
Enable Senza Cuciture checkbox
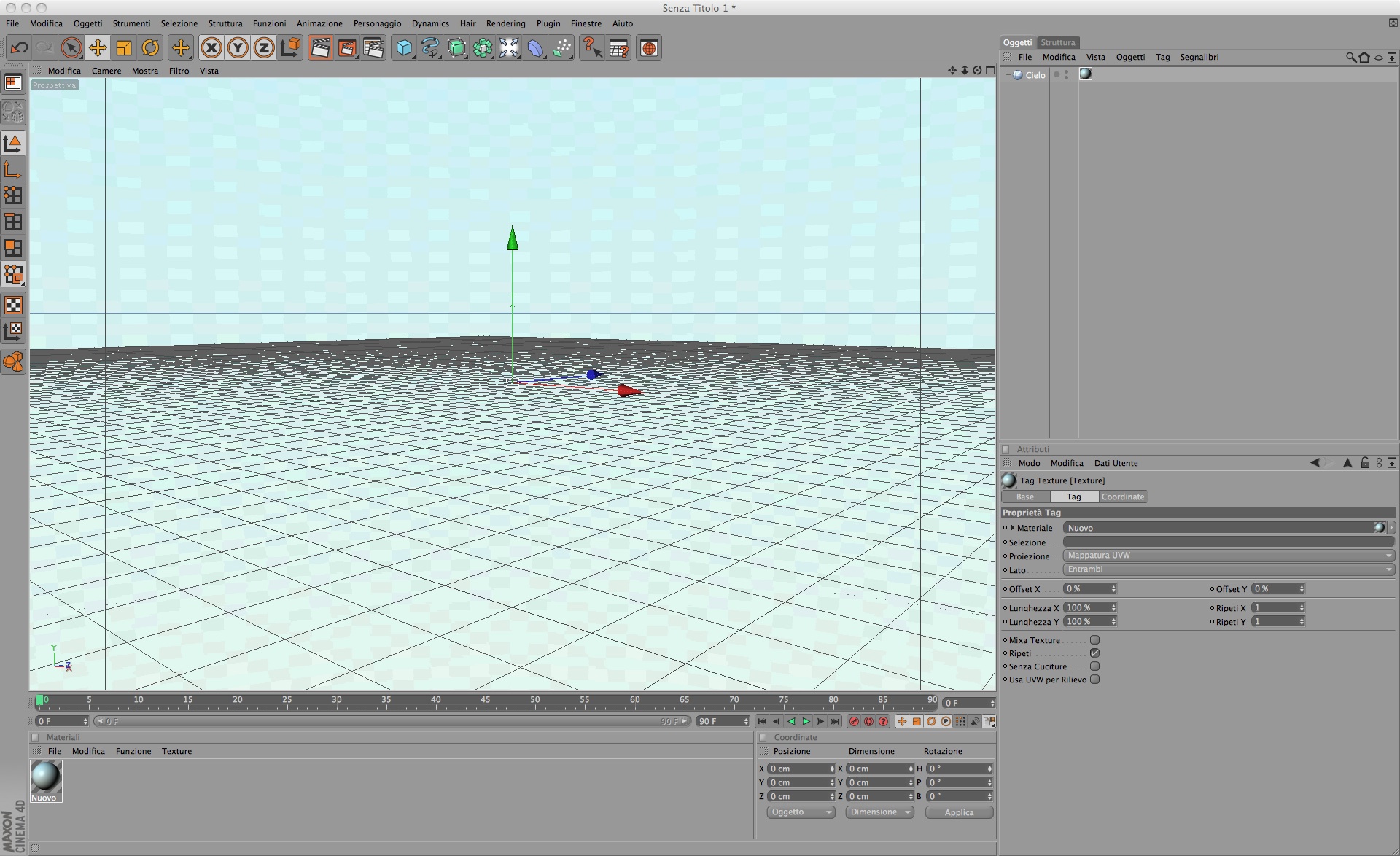click(x=1094, y=666)
